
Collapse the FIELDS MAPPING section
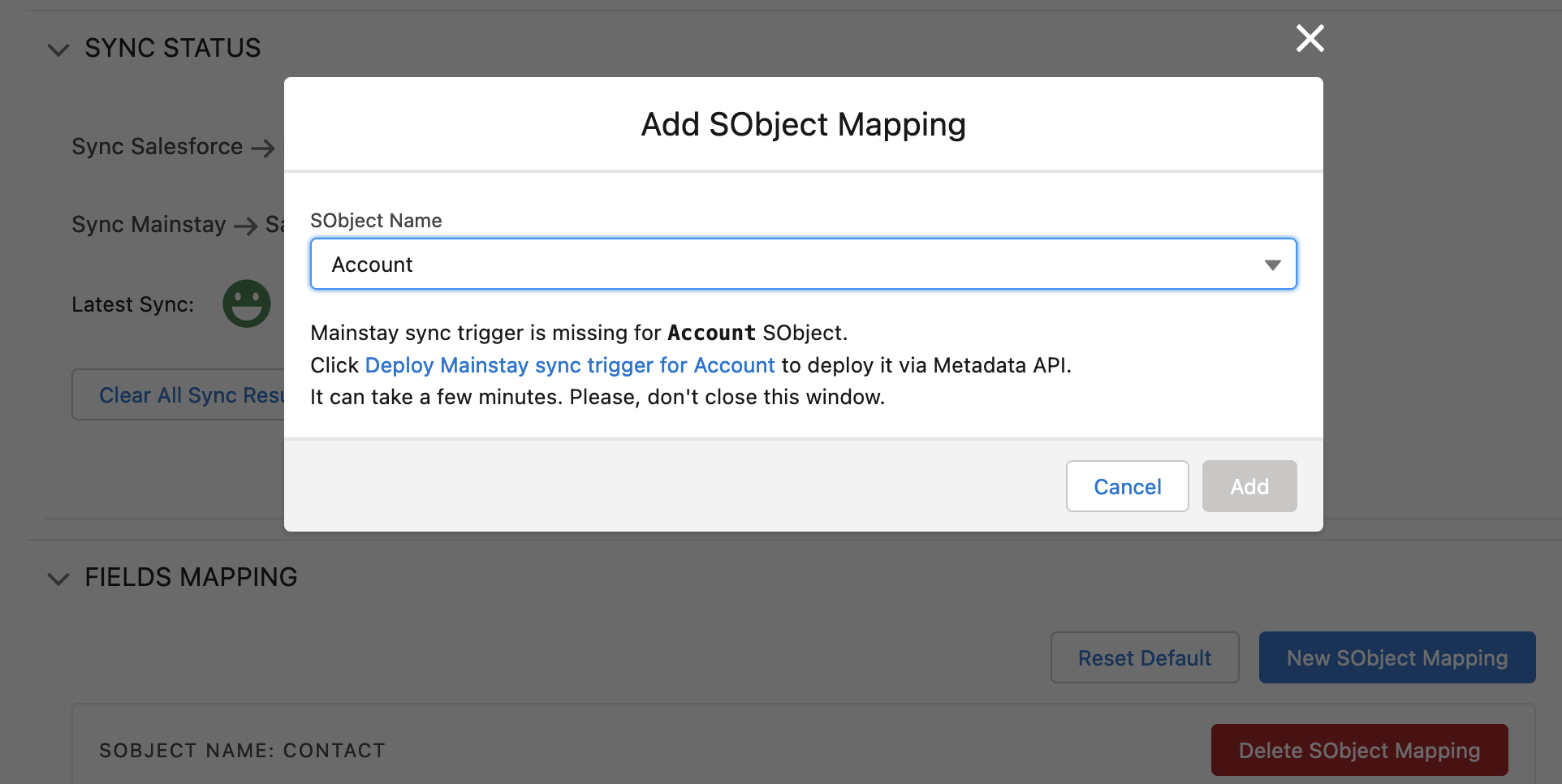[x=58, y=579]
